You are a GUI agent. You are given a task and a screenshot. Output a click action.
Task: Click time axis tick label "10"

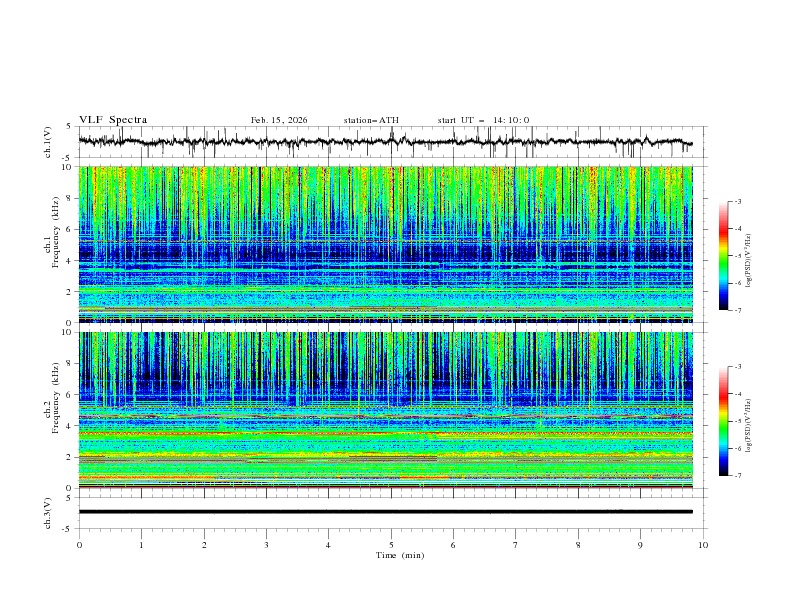703,545
